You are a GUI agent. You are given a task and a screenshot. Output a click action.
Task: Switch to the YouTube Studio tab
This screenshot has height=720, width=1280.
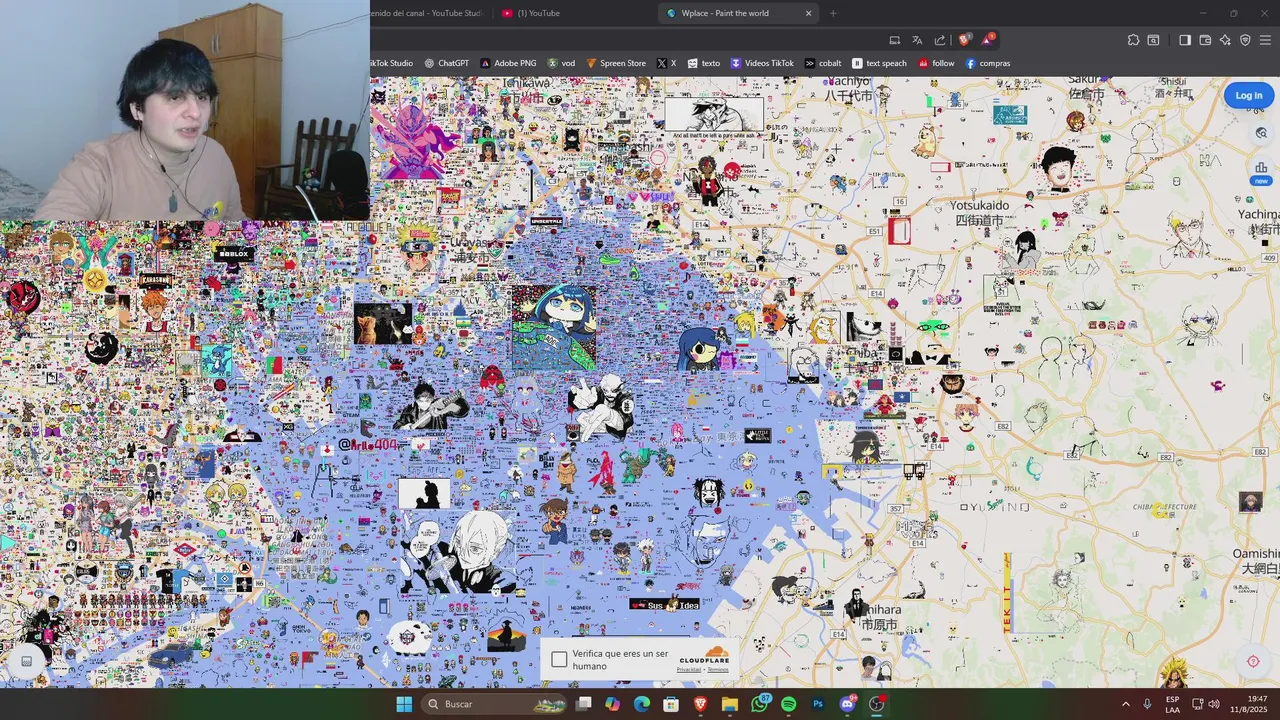[430, 13]
